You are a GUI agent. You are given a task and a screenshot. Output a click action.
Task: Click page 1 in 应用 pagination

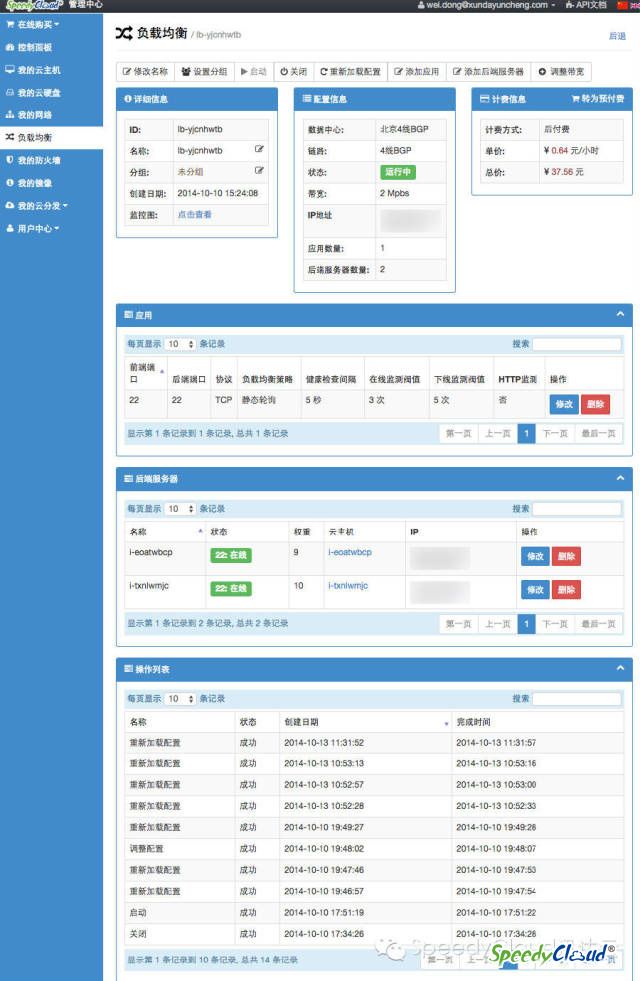click(x=526, y=434)
